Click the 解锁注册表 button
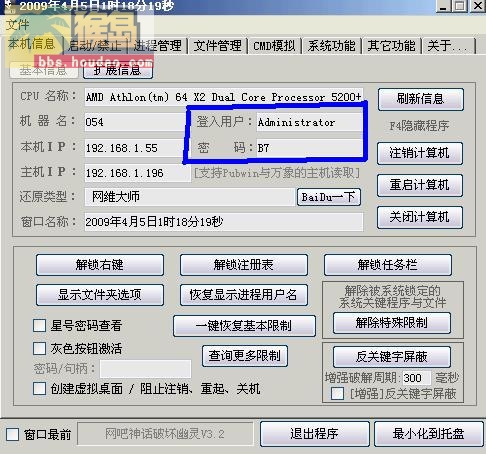 (x=244, y=265)
